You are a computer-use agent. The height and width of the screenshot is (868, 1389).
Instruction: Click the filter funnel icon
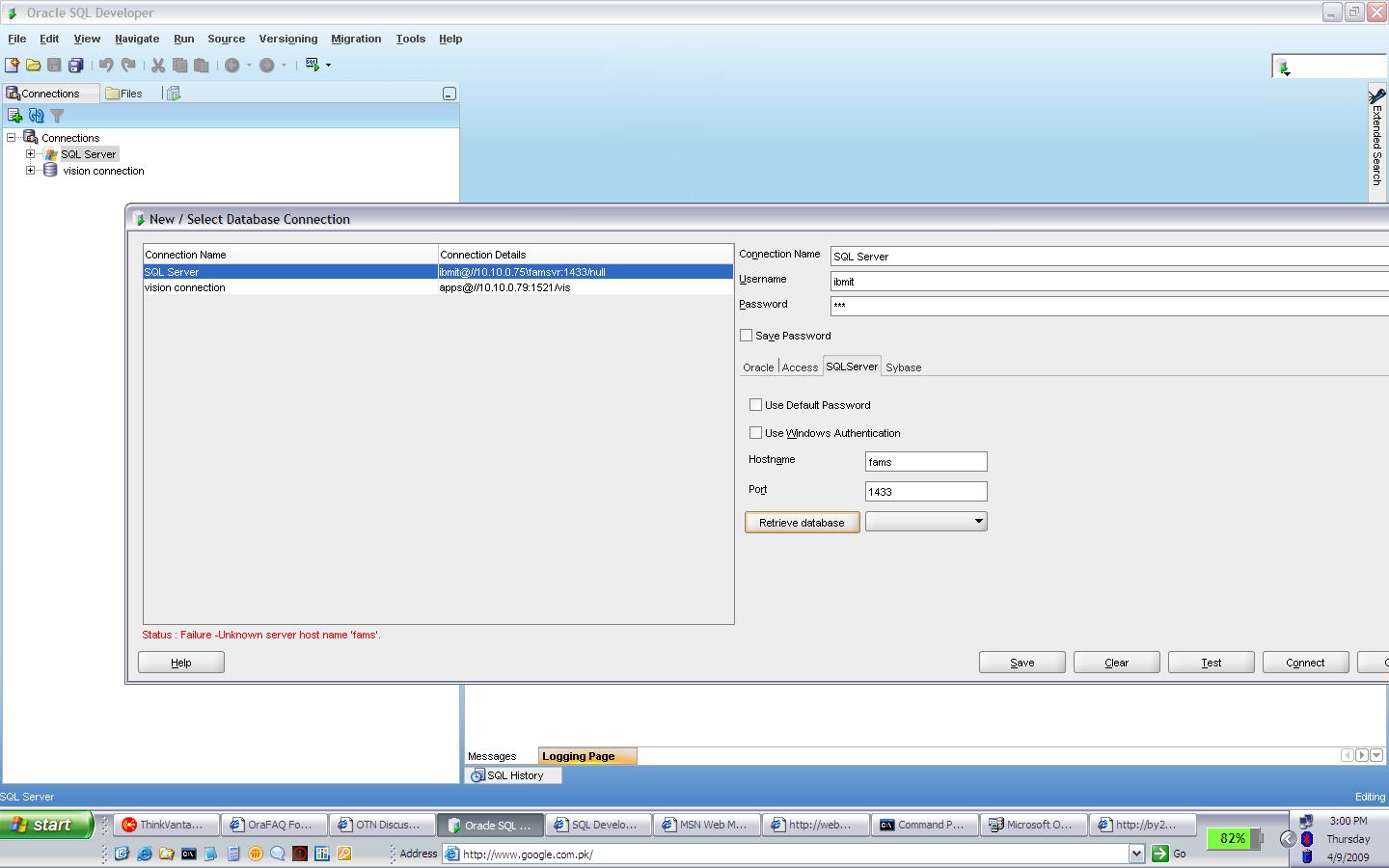[x=57, y=116]
